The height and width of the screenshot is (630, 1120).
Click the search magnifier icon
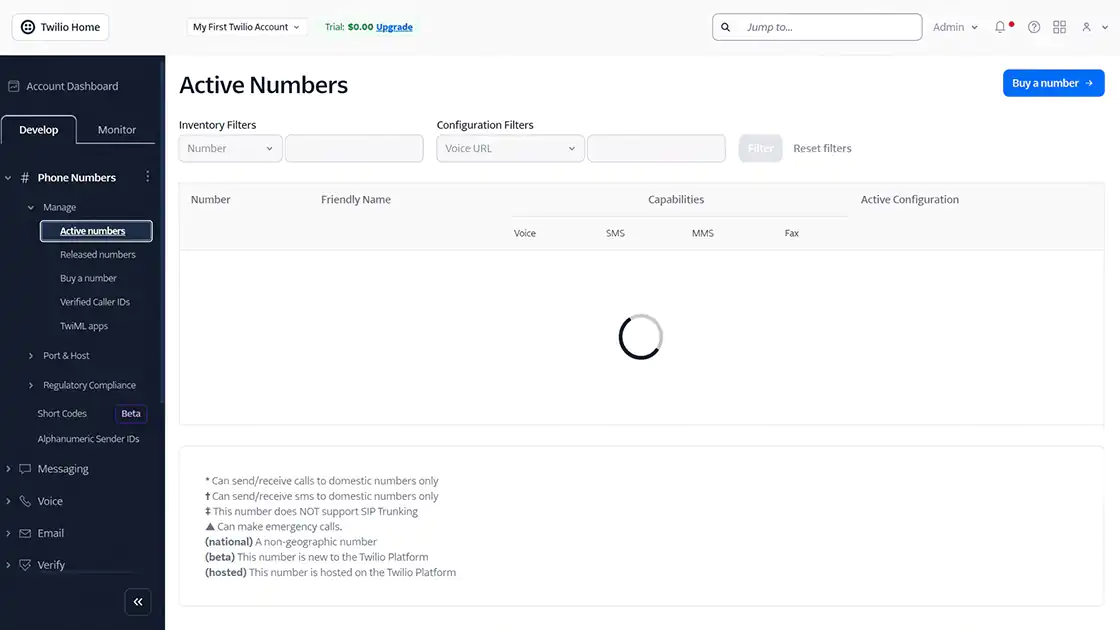pos(726,27)
